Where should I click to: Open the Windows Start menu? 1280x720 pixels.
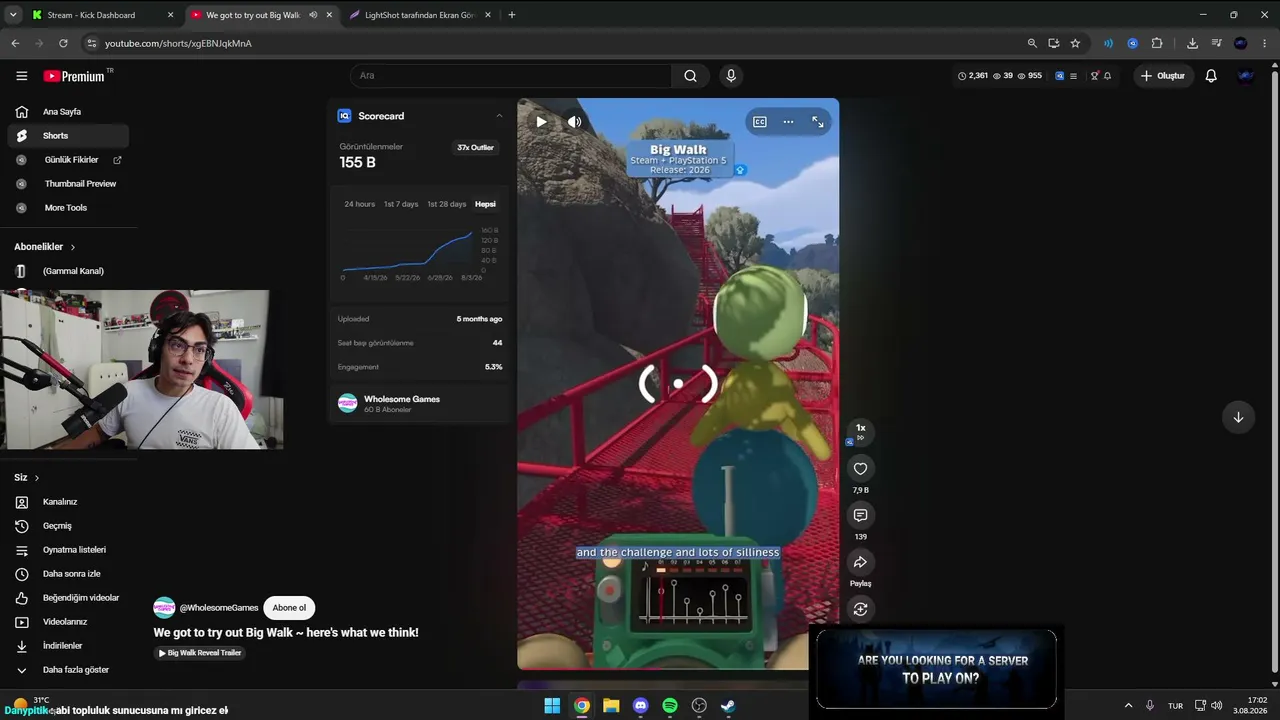click(552, 706)
